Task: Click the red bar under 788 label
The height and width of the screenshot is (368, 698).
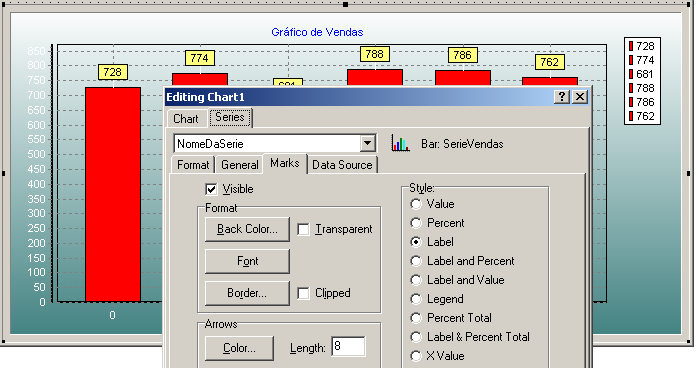Action: [x=375, y=77]
